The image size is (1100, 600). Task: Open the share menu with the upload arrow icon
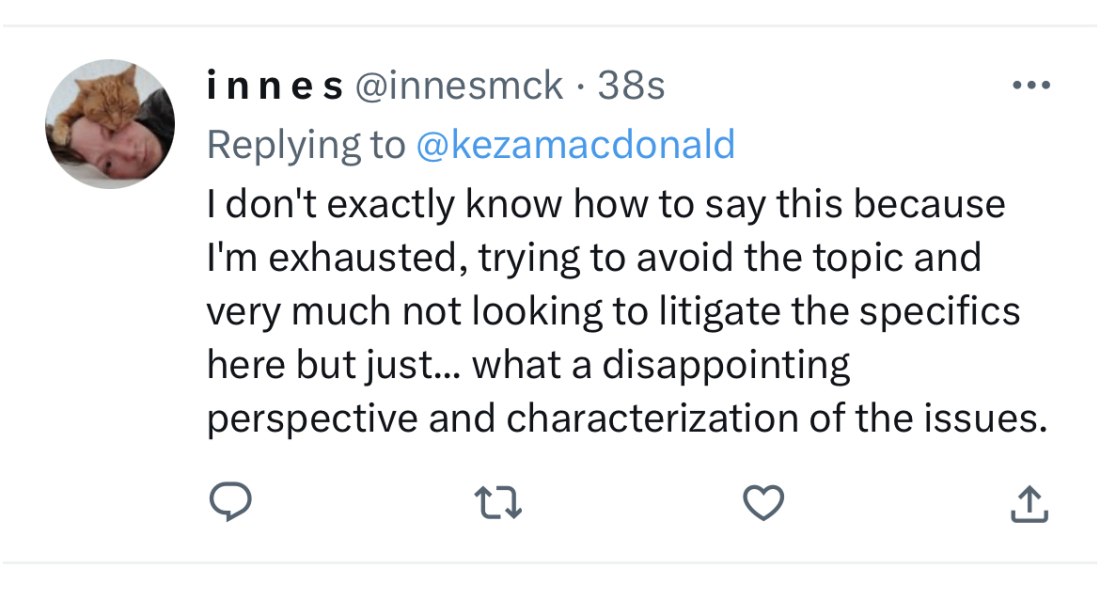click(x=1029, y=504)
